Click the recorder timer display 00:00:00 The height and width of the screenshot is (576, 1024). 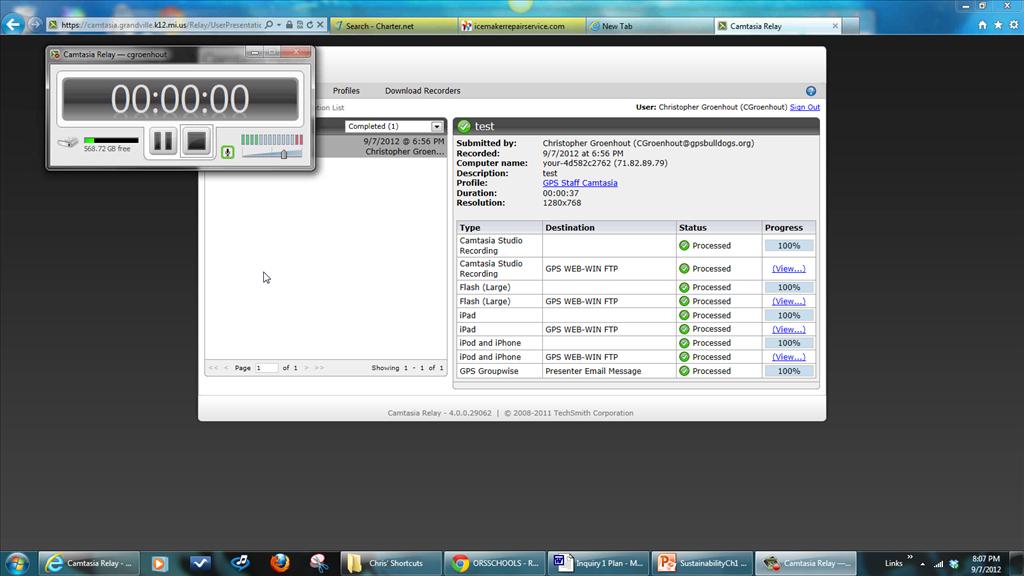180,99
